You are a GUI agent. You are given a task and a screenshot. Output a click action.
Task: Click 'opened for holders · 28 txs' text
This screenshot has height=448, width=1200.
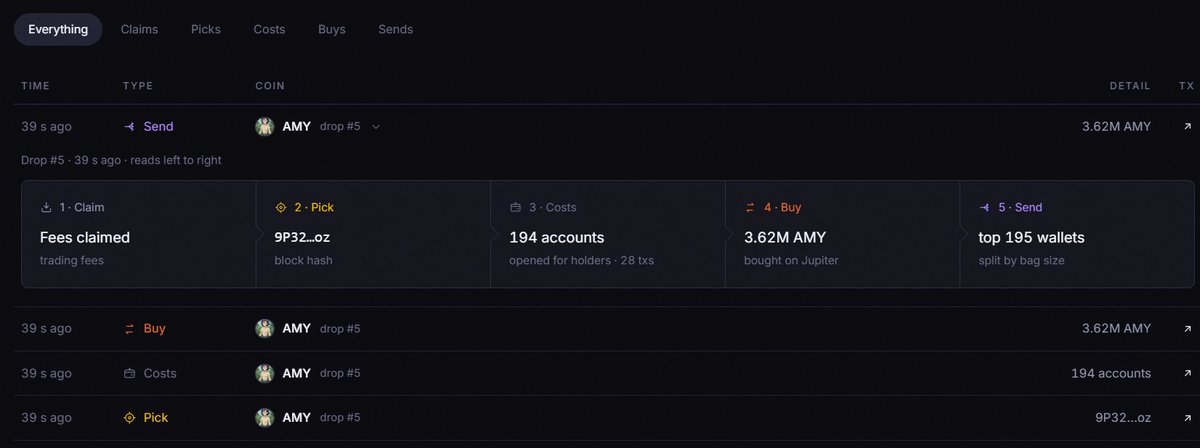582,260
